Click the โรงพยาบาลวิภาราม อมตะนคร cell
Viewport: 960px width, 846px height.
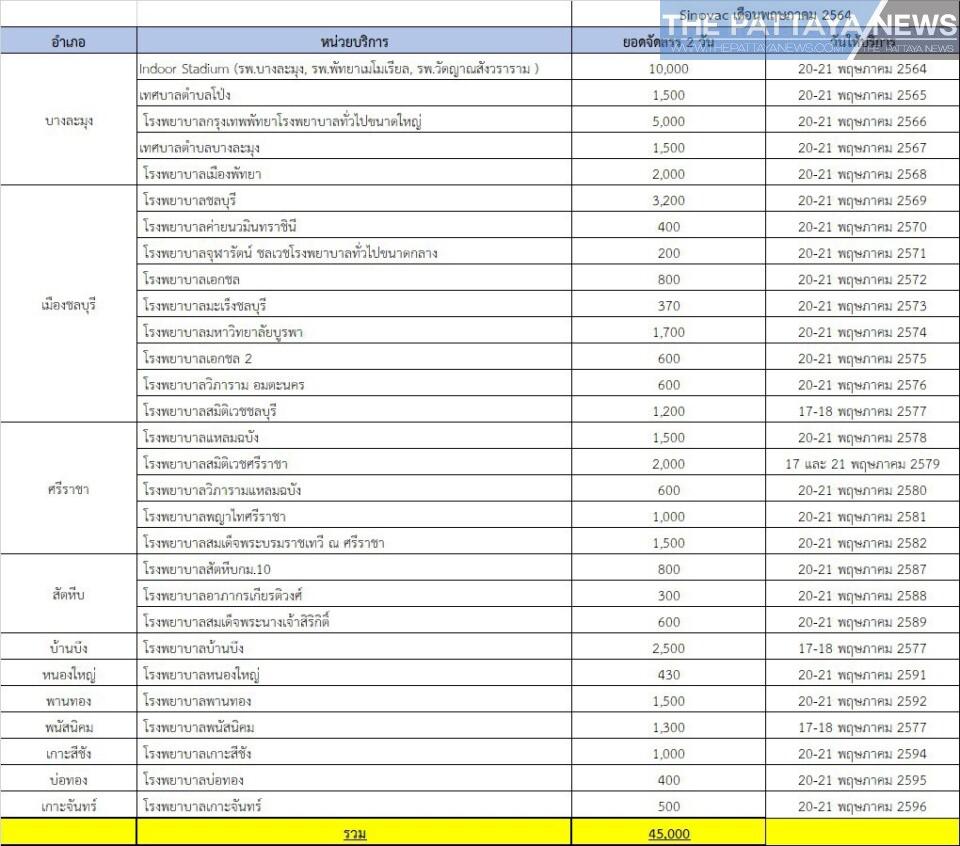[354, 384]
